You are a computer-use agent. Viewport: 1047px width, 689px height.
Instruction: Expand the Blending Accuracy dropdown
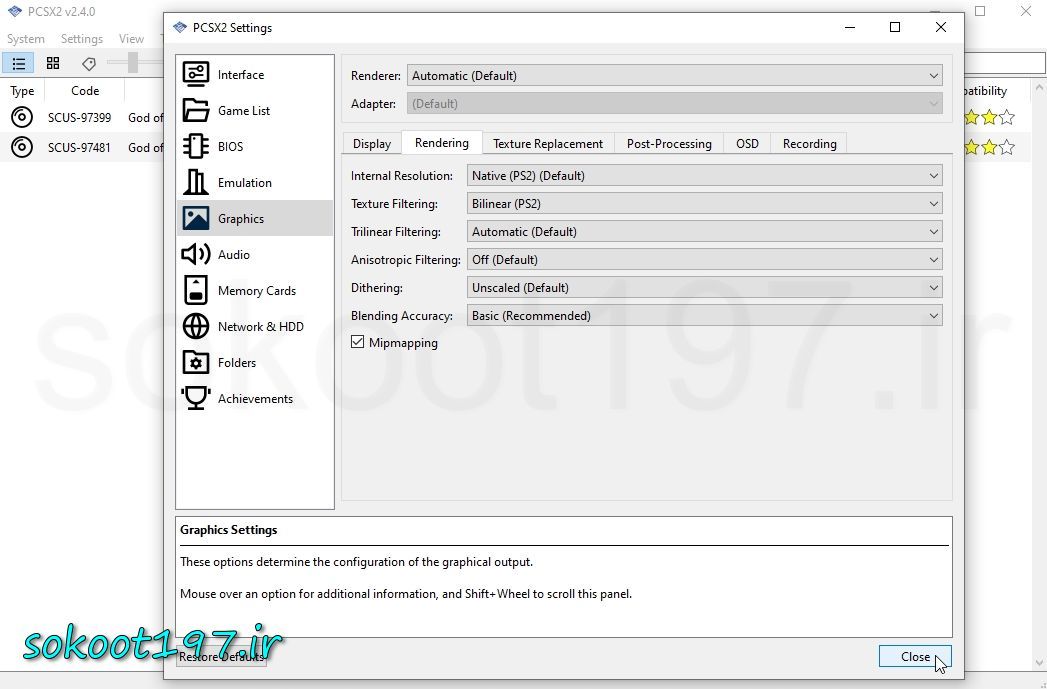pos(705,316)
